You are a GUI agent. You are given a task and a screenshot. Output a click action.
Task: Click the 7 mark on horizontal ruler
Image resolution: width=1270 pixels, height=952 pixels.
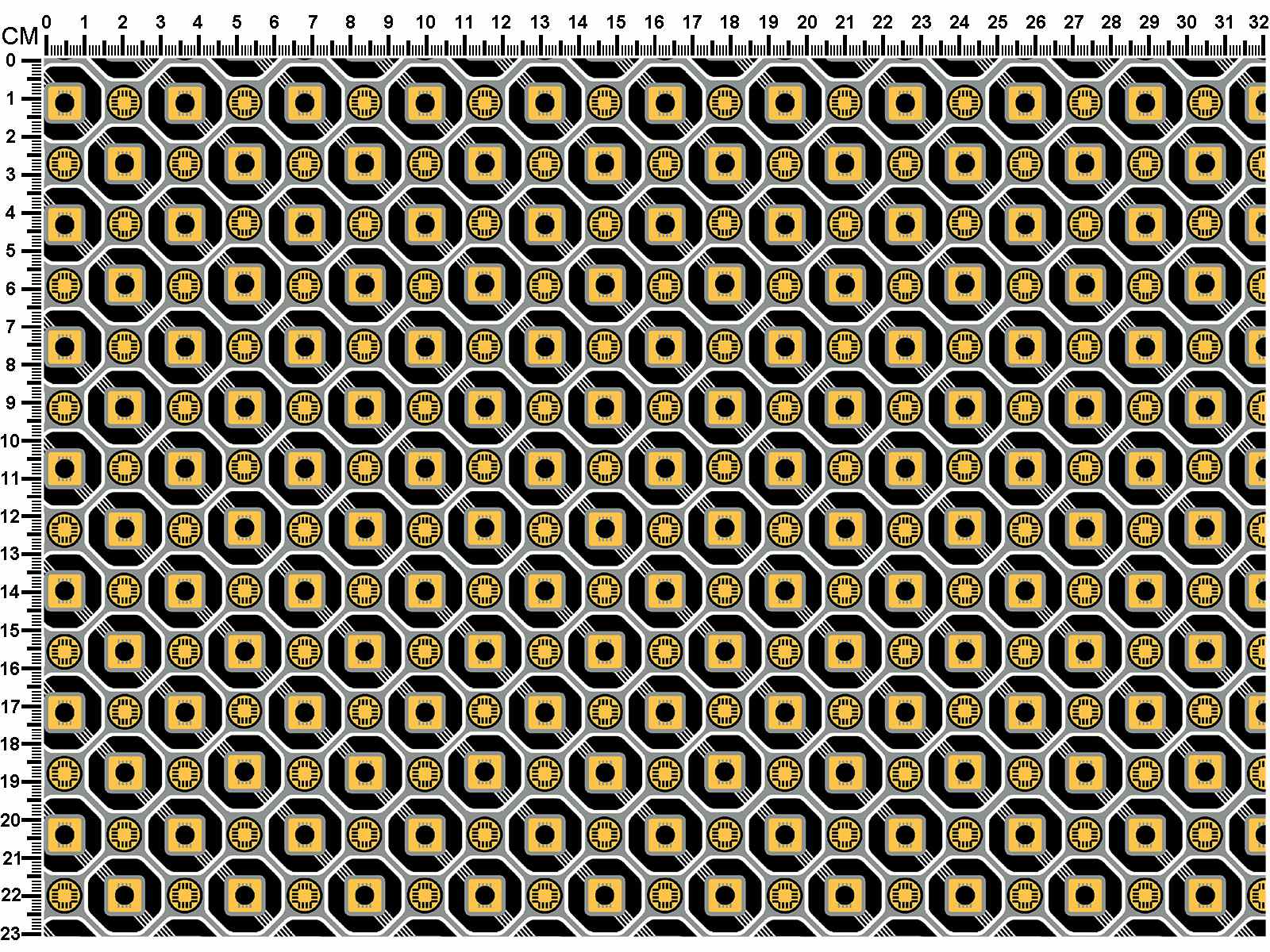pyautogui.click(x=312, y=23)
